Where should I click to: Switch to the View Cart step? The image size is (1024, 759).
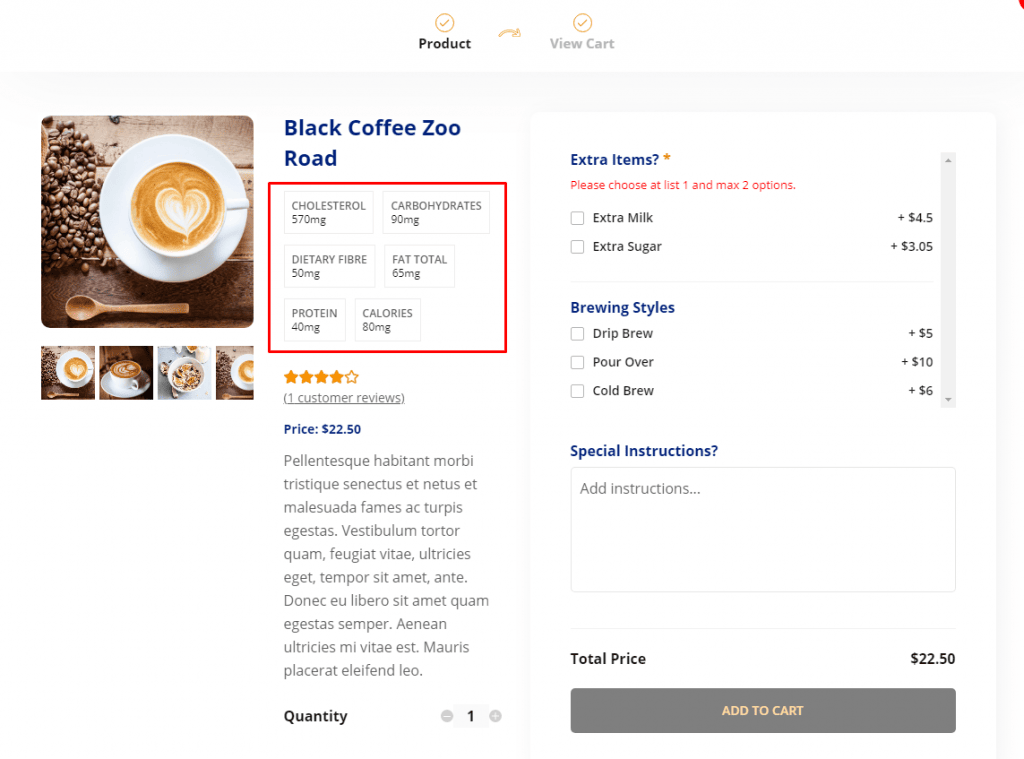coord(582,44)
